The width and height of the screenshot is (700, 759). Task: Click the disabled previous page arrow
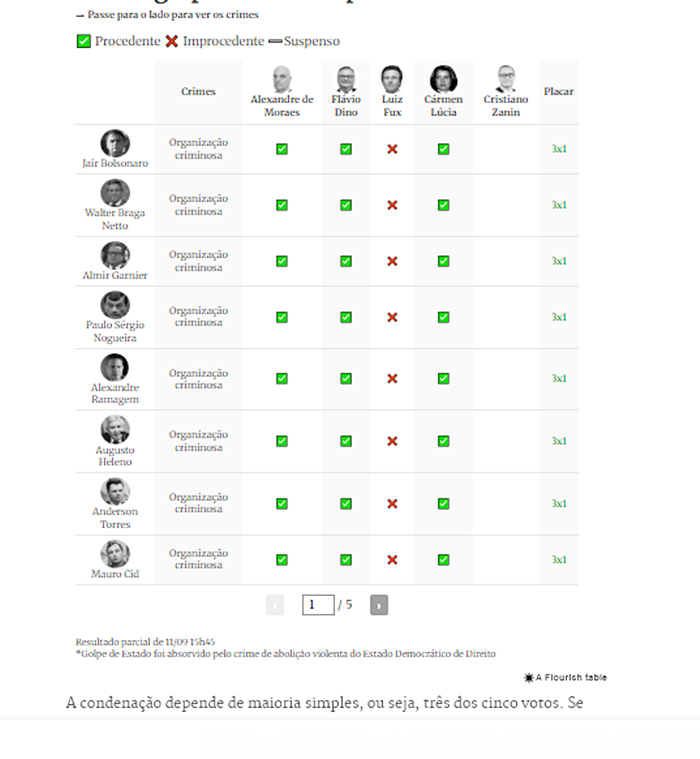coord(275,605)
